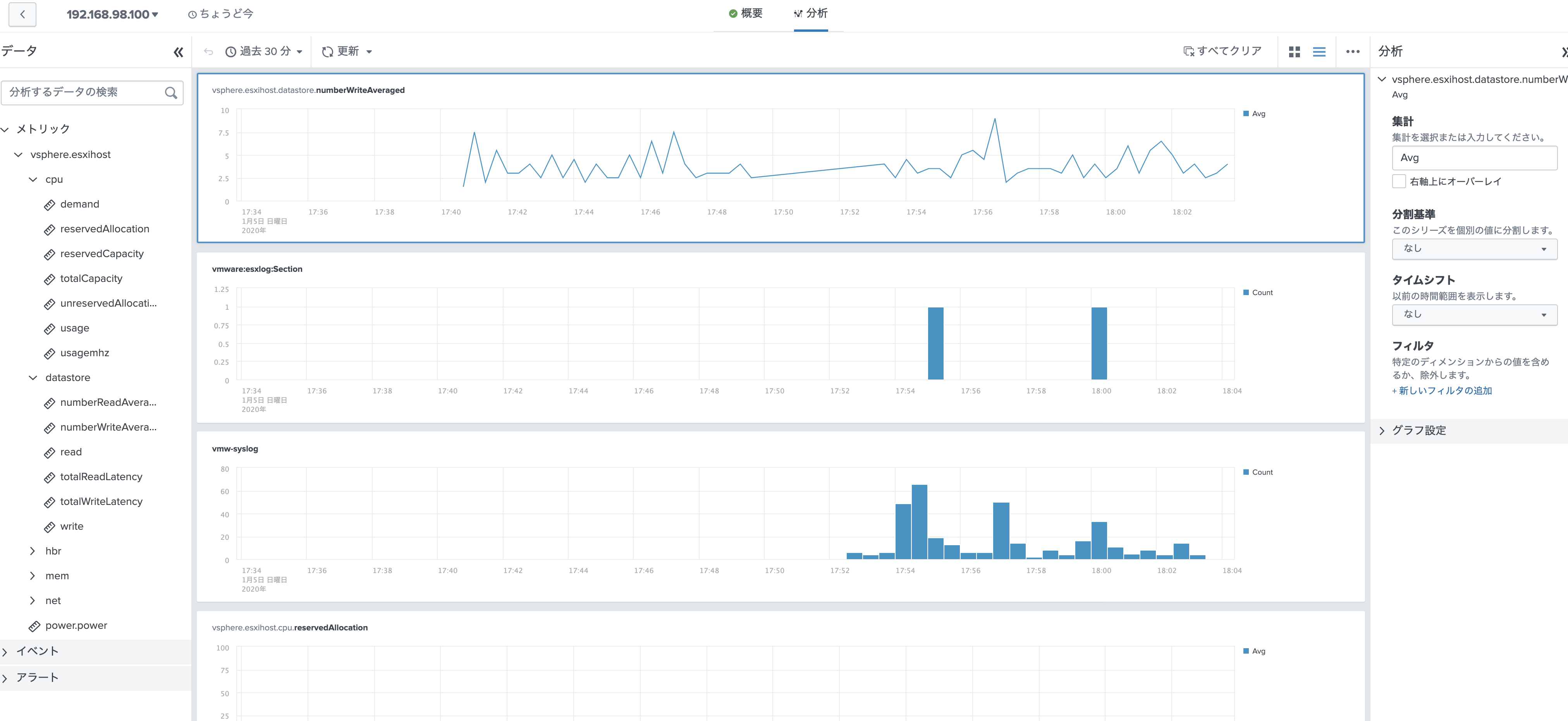Click the undo arrow icon

(x=208, y=52)
